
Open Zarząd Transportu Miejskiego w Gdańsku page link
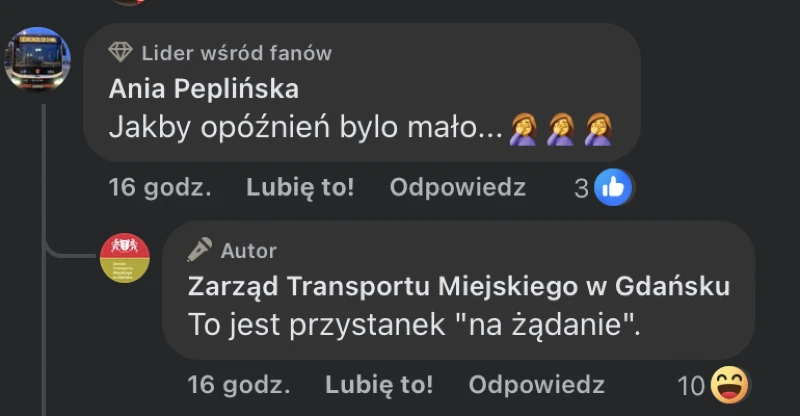458,287
